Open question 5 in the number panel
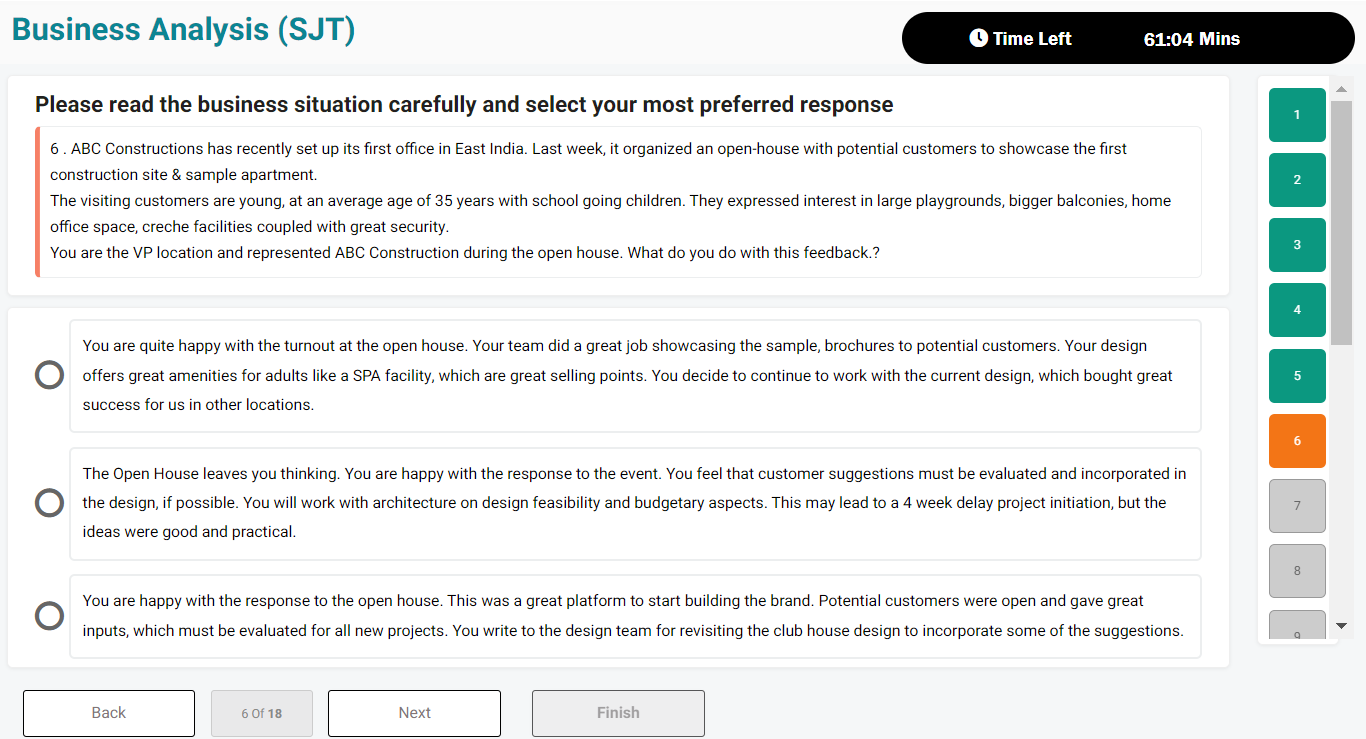Screen dimensions: 1366x739 [x=1297, y=376]
